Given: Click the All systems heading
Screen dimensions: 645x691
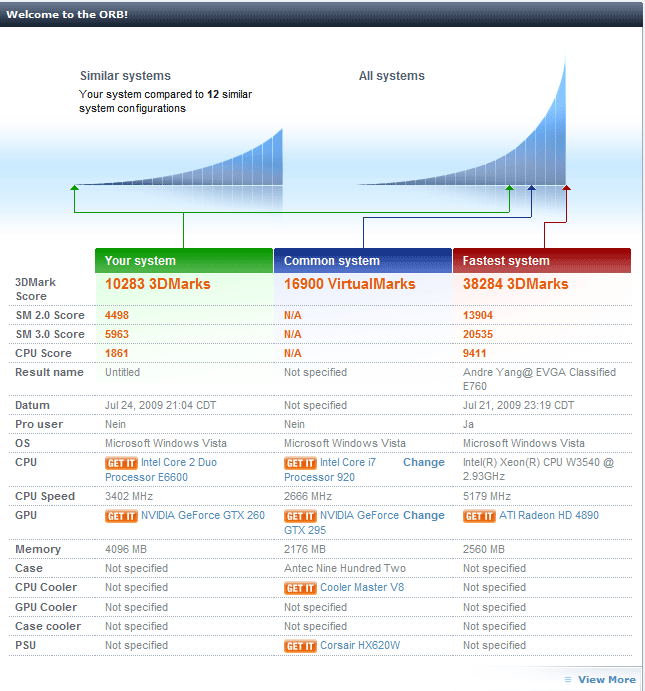Looking at the screenshot, I should click(x=392, y=76).
